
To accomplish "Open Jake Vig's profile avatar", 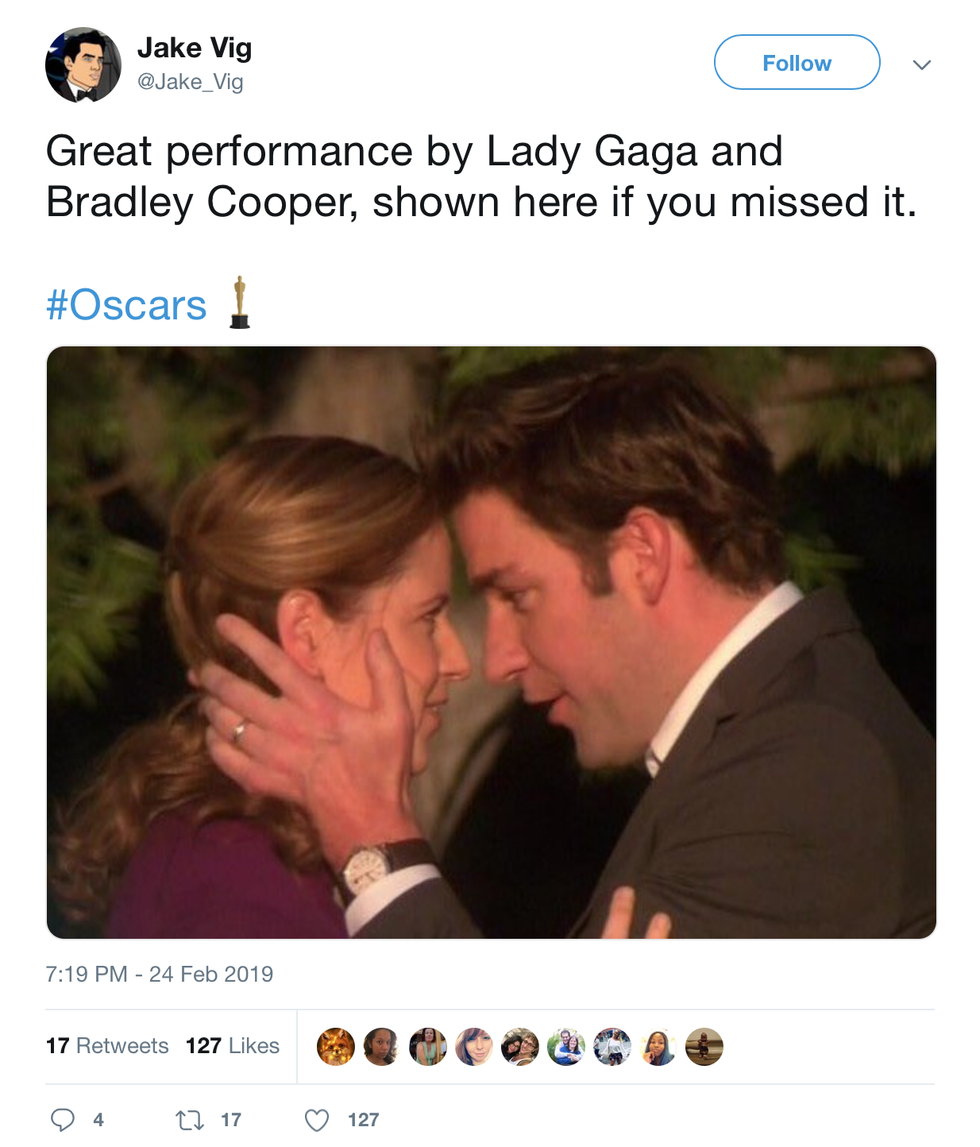I will pyautogui.click(x=83, y=66).
